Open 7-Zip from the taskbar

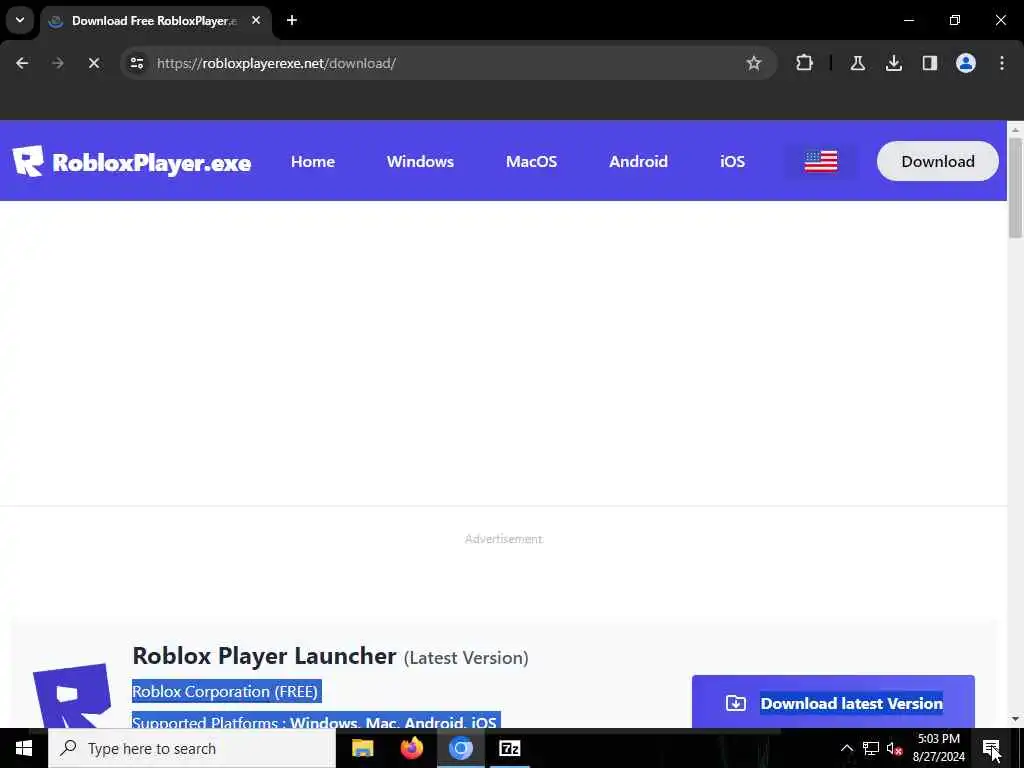click(x=509, y=748)
